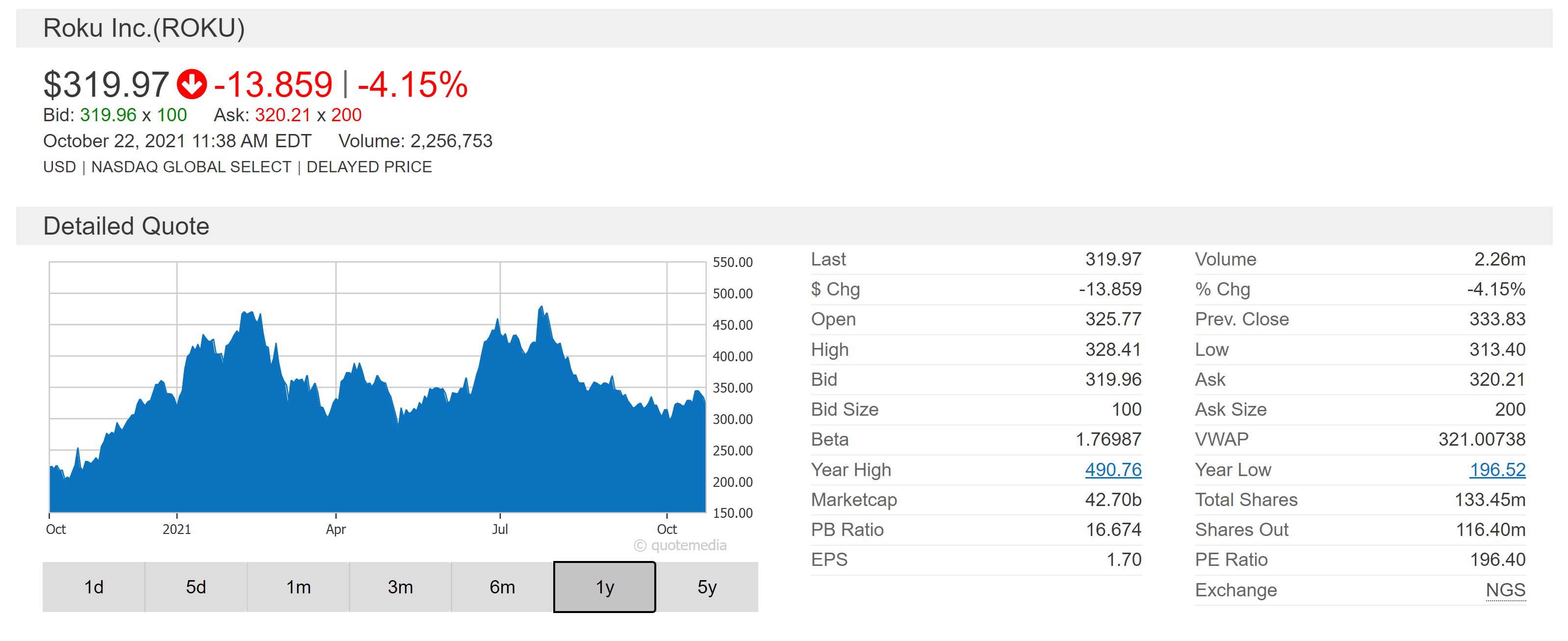Screen dimensions: 1568x641
Task: Click the $319.97 last price text
Action: pyautogui.click(x=106, y=84)
